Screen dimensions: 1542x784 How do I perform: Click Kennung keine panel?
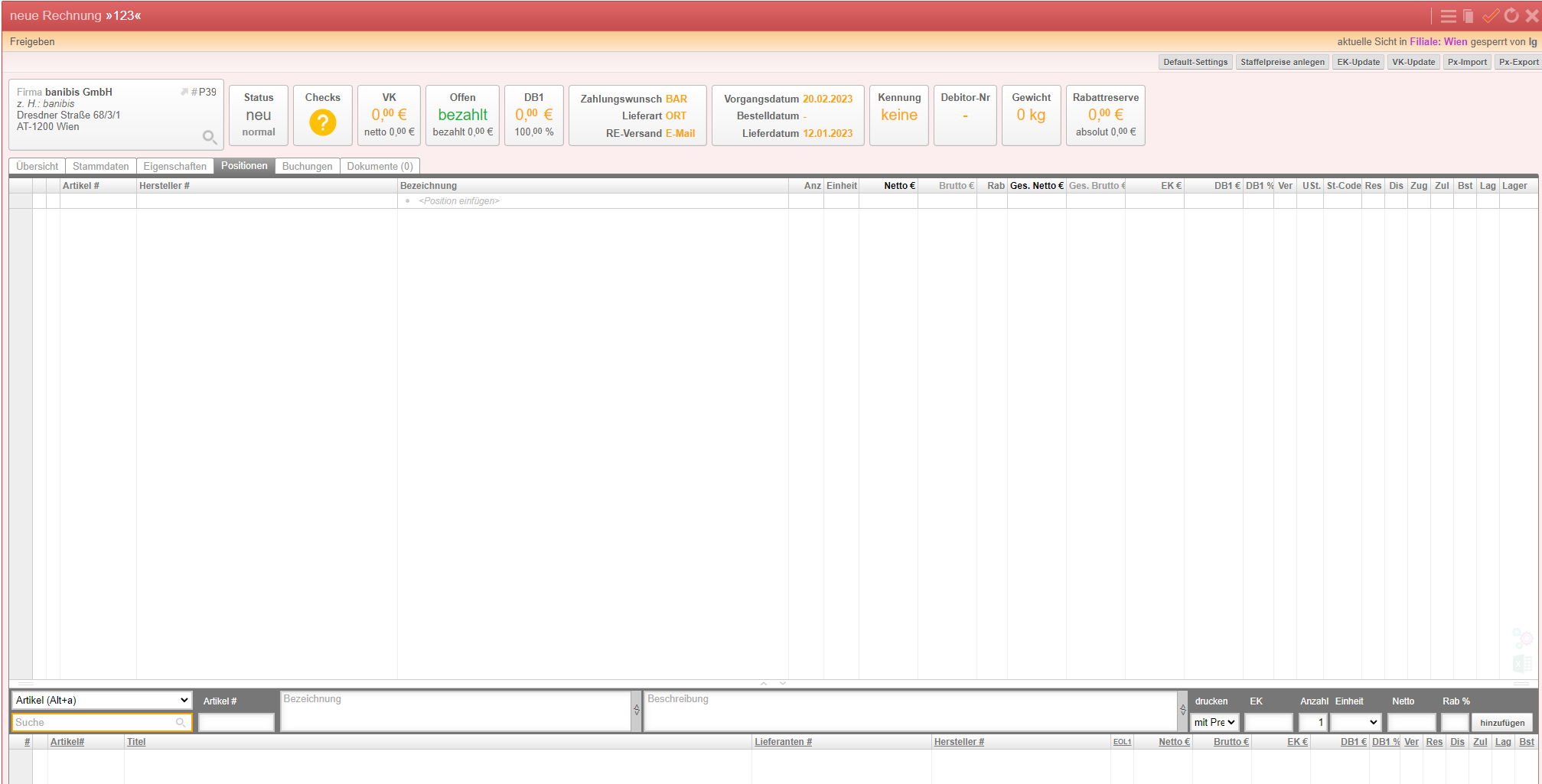pyautogui.click(x=899, y=115)
